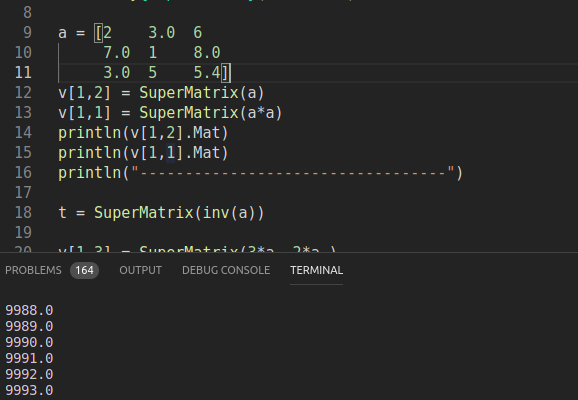Switch to the DEBUG CONSOLE tab
The image size is (578, 400).
[x=226, y=270]
